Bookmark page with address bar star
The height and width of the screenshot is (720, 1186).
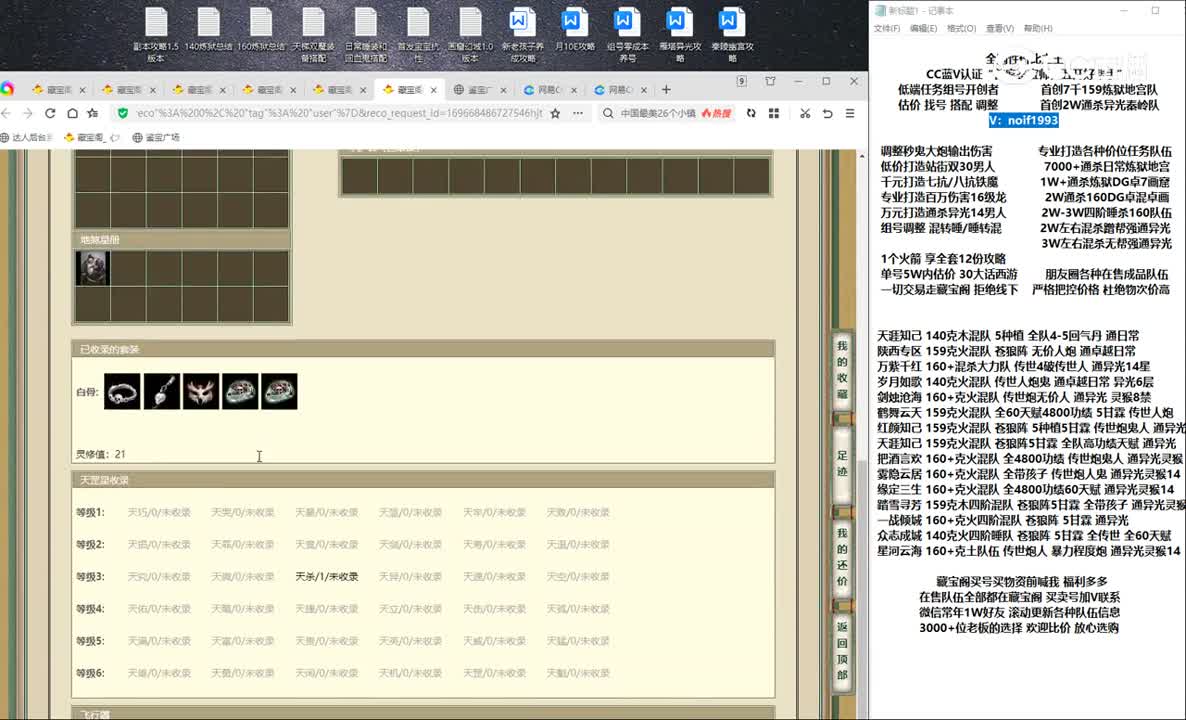click(555, 113)
